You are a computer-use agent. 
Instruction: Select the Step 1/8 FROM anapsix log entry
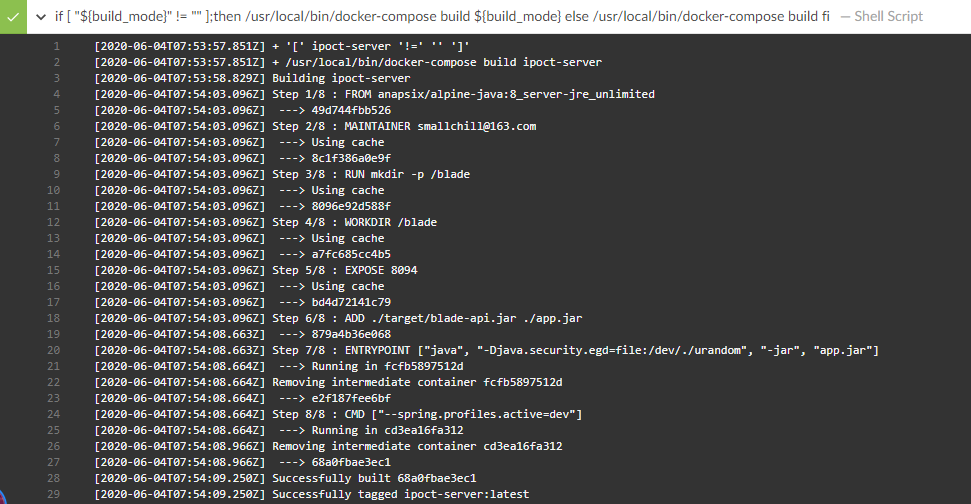[374, 94]
